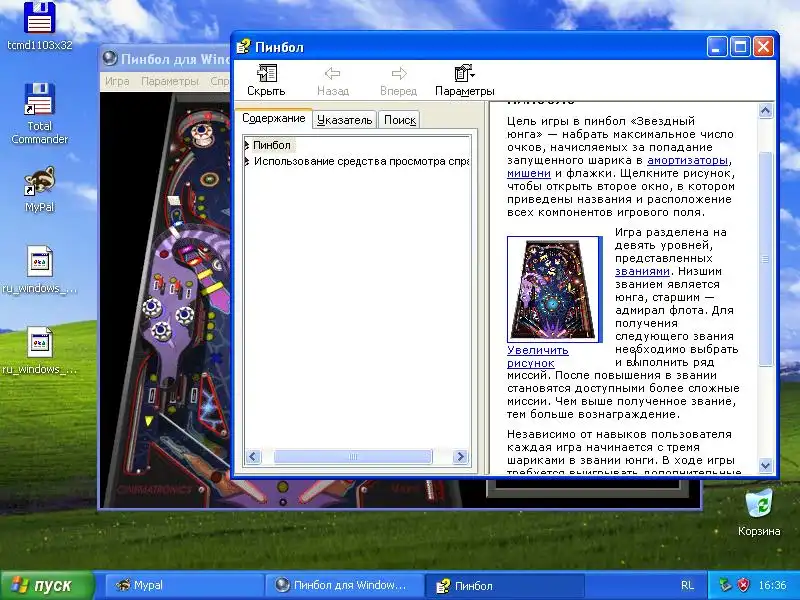Switch to the Содержание tab
The height and width of the screenshot is (600, 800).
pyautogui.click(x=273, y=118)
